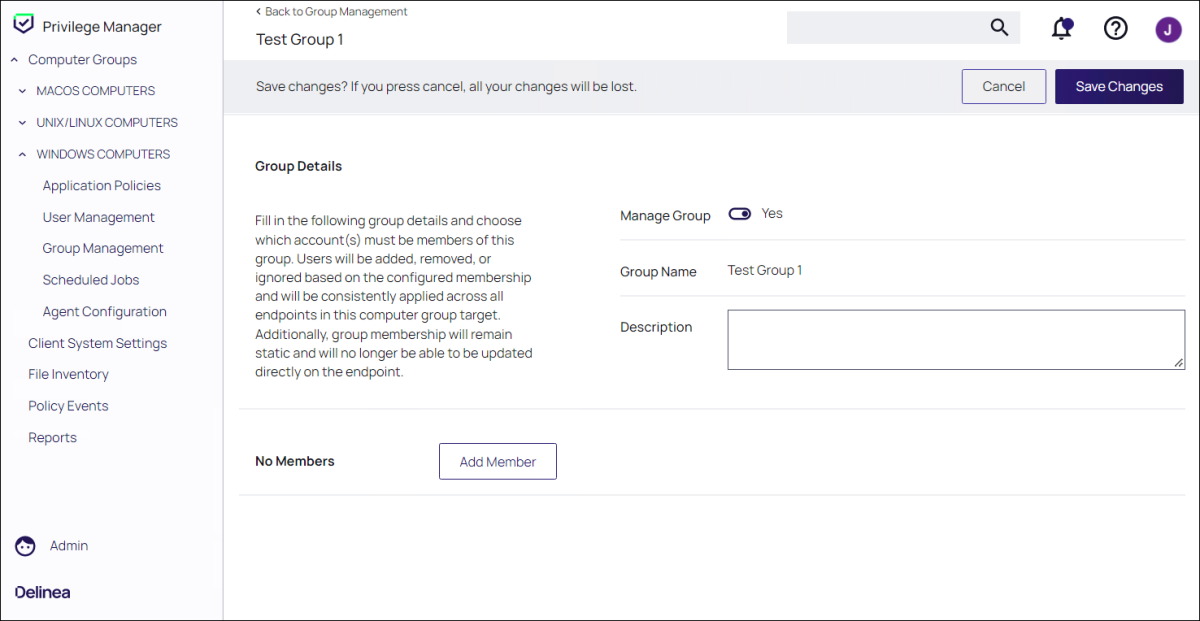This screenshot has width=1200, height=621.
Task: Collapse the Computer Groups section
Action: click(x=15, y=60)
